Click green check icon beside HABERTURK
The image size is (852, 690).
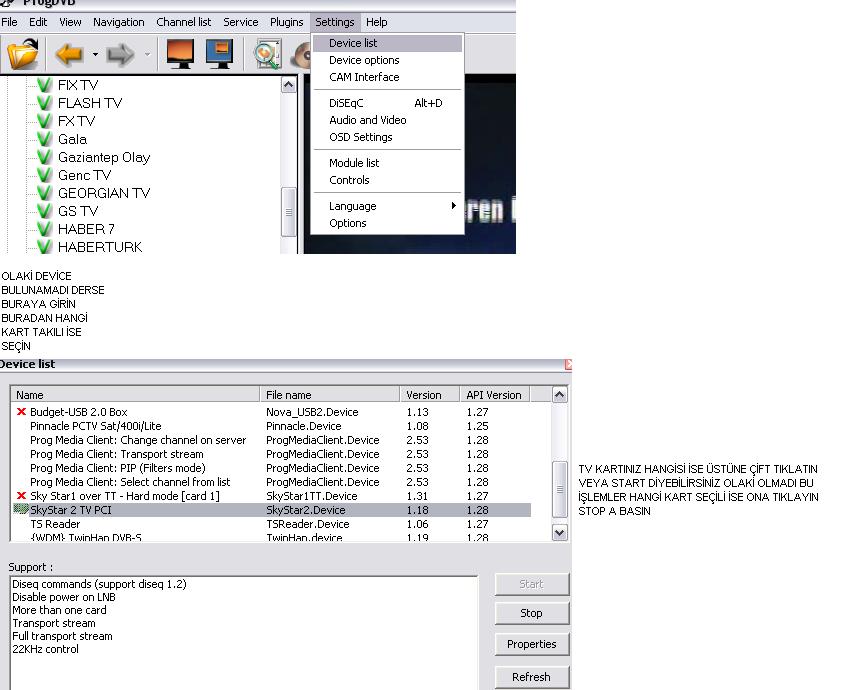pyautogui.click(x=44, y=247)
